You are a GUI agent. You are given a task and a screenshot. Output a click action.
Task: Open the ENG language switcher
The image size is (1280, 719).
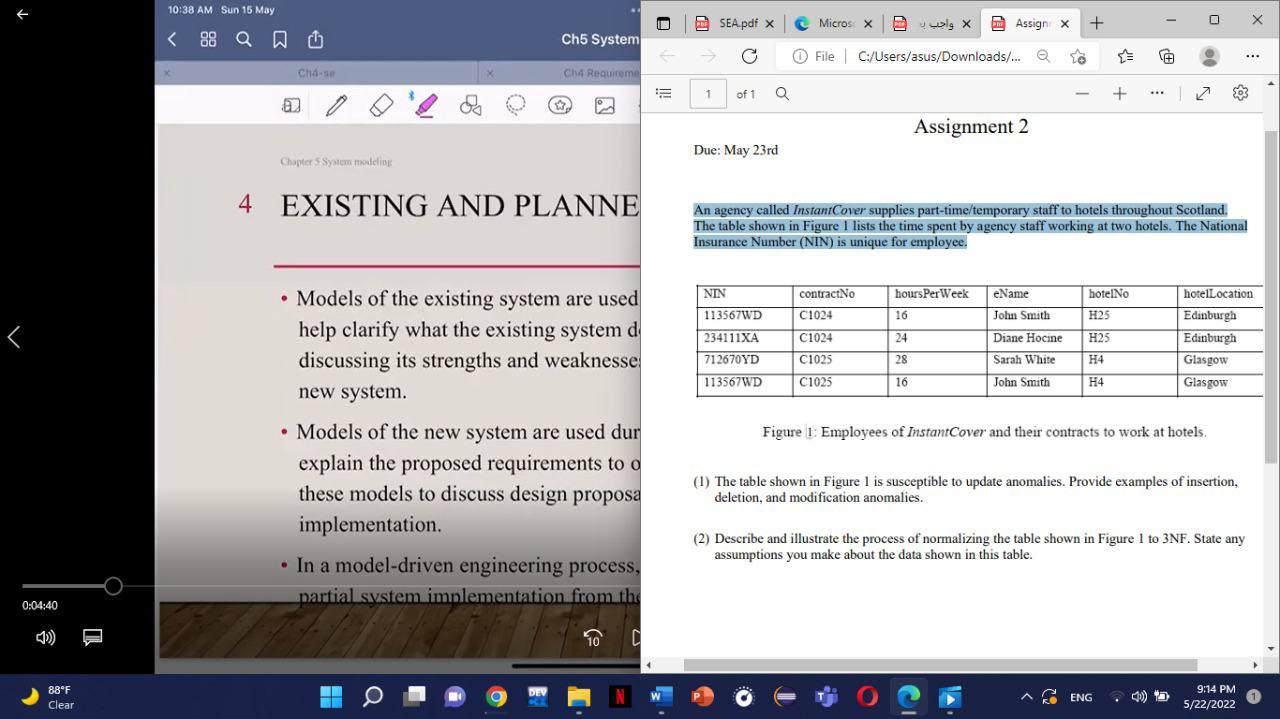tap(1081, 697)
